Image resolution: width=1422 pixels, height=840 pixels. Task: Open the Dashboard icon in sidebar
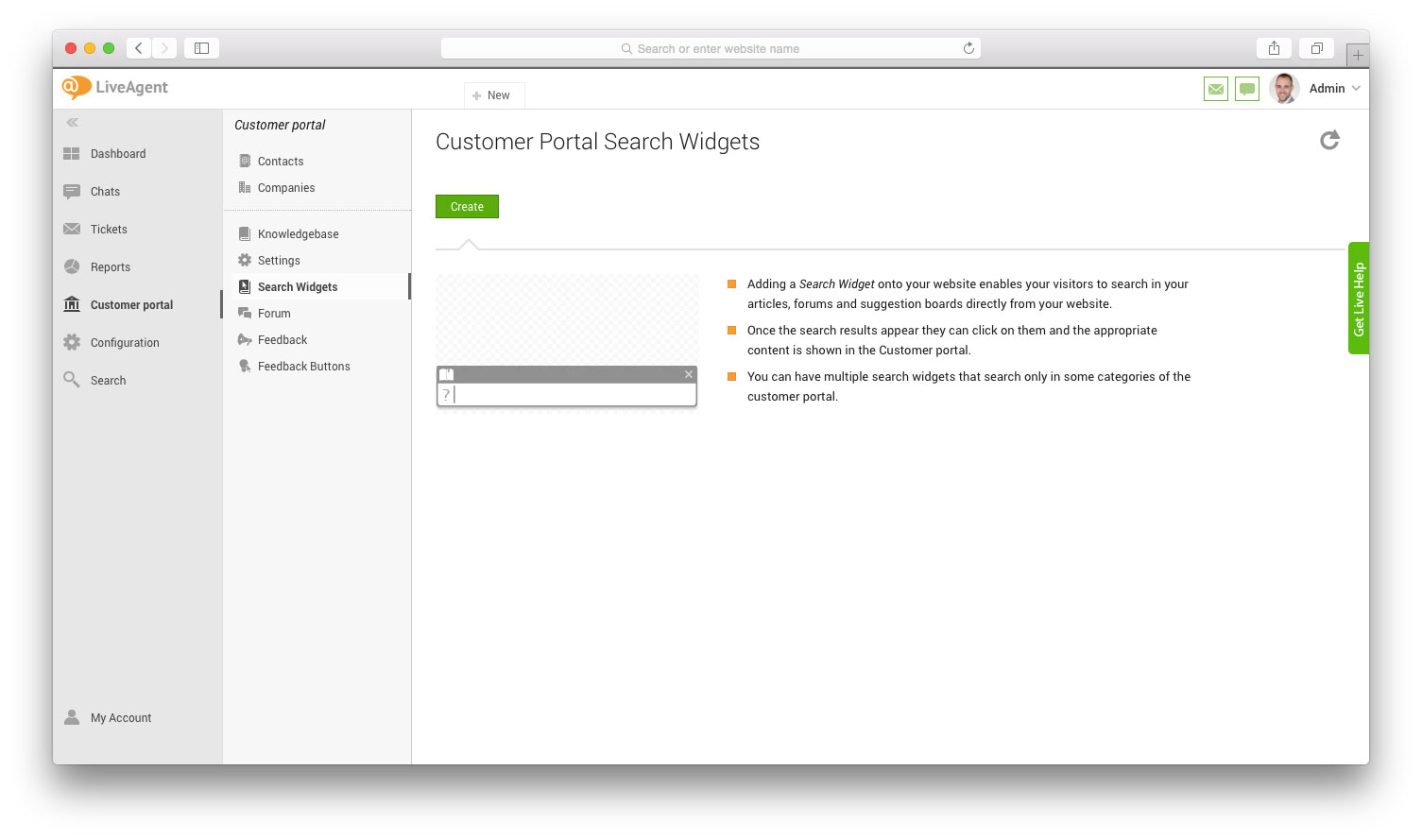72,154
